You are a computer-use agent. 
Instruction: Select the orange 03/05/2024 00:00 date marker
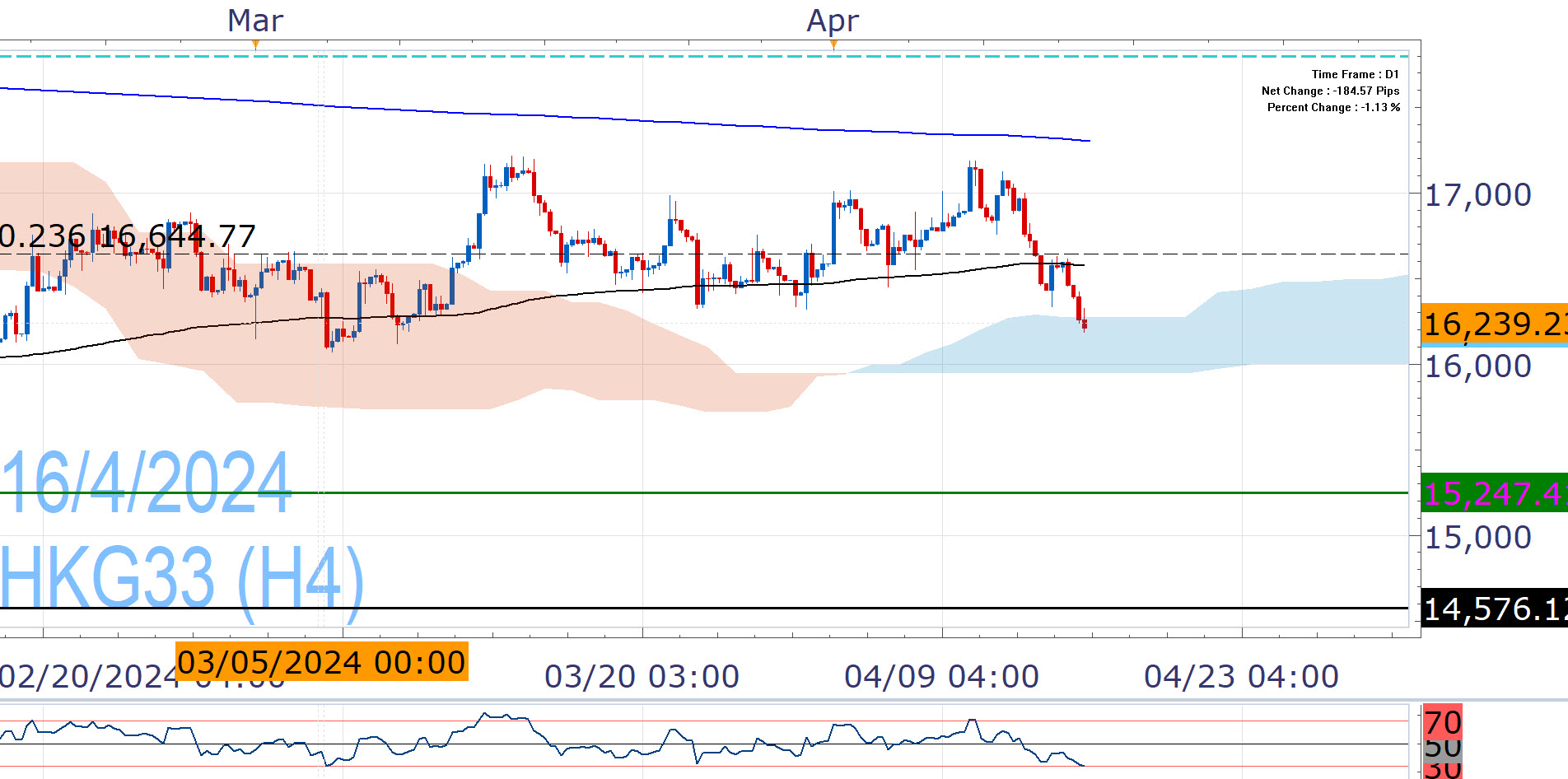point(321,662)
